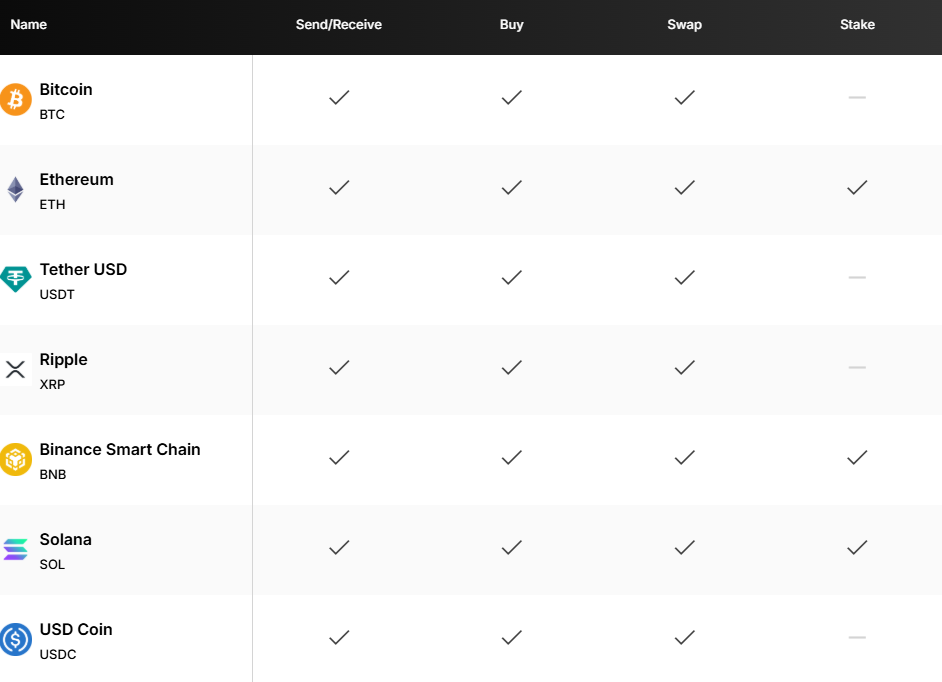942x682 pixels.
Task: Click the Ripple XRP logo icon
Action: pos(16,369)
